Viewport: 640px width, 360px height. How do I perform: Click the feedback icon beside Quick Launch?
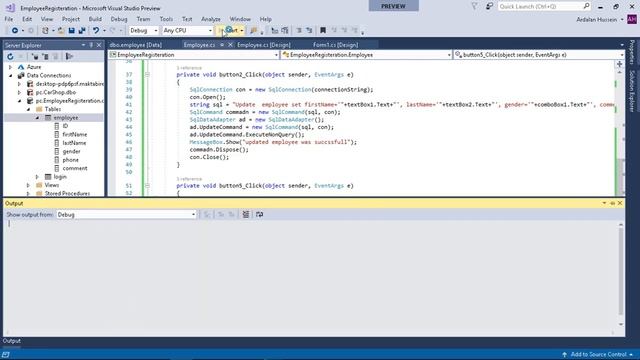point(489,7)
